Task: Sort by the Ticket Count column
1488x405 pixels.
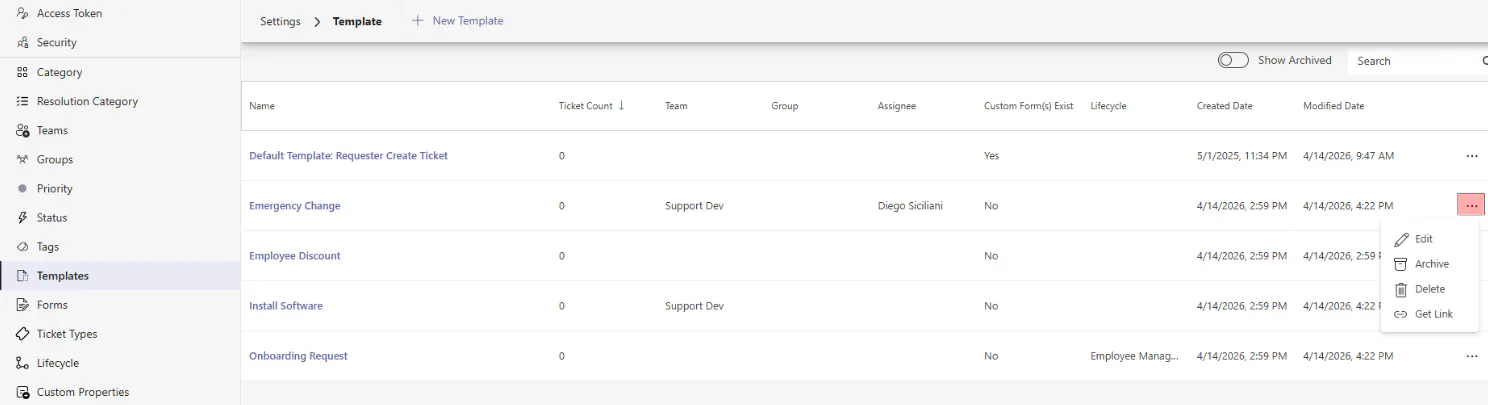Action: (x=591, y=106)
